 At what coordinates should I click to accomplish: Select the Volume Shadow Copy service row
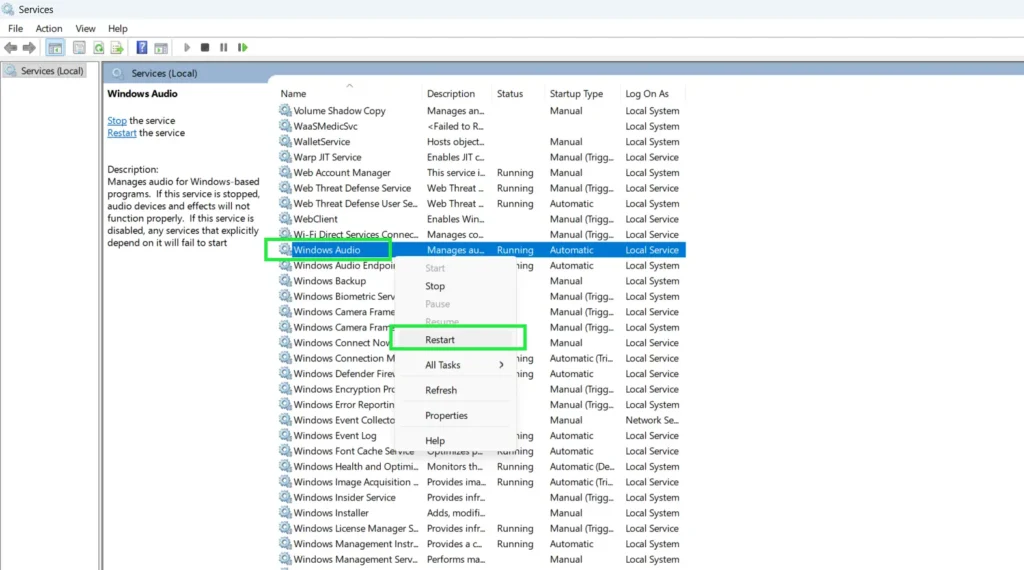click(481, 110)
